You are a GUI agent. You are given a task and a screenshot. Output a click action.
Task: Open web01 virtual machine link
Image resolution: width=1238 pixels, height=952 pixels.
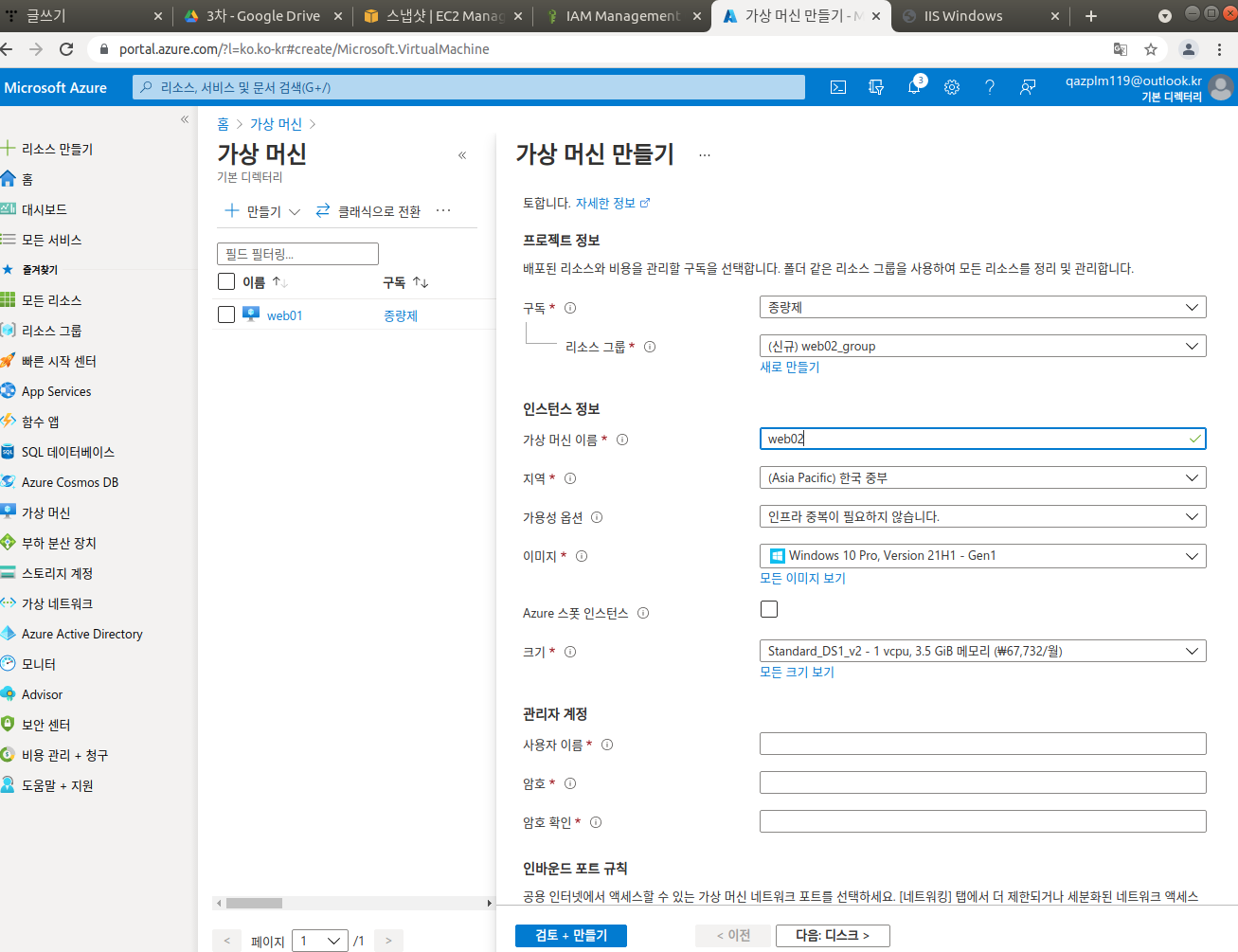pos(284,315)
